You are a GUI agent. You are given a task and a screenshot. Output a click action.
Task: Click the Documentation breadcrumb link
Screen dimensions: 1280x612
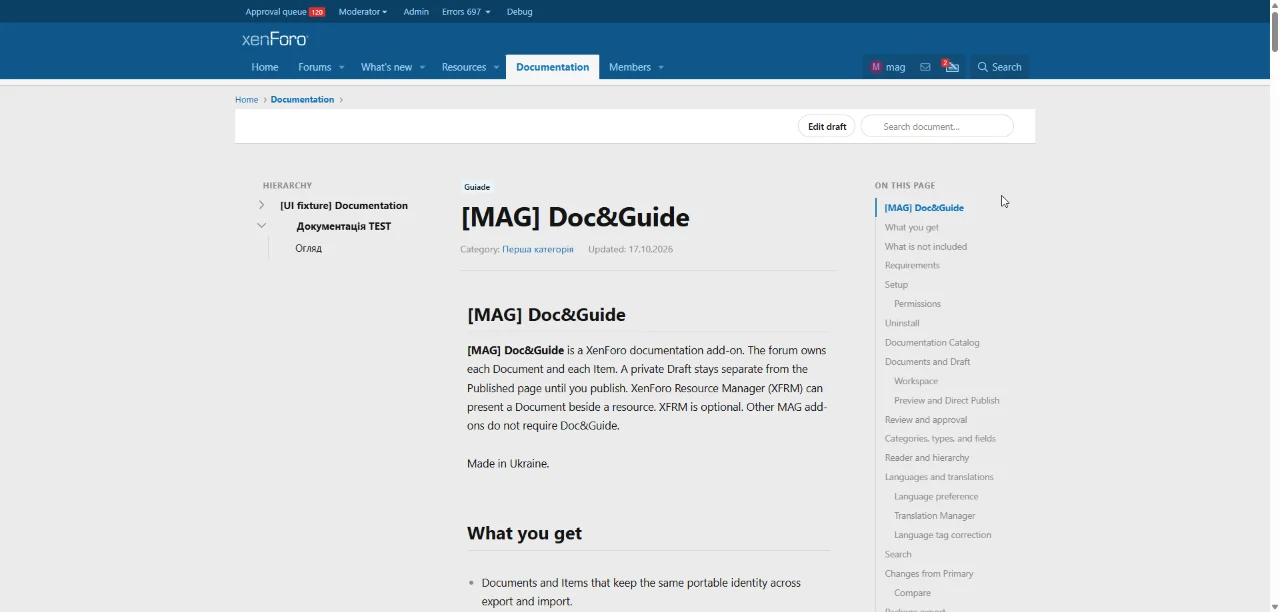click(302, 100)
